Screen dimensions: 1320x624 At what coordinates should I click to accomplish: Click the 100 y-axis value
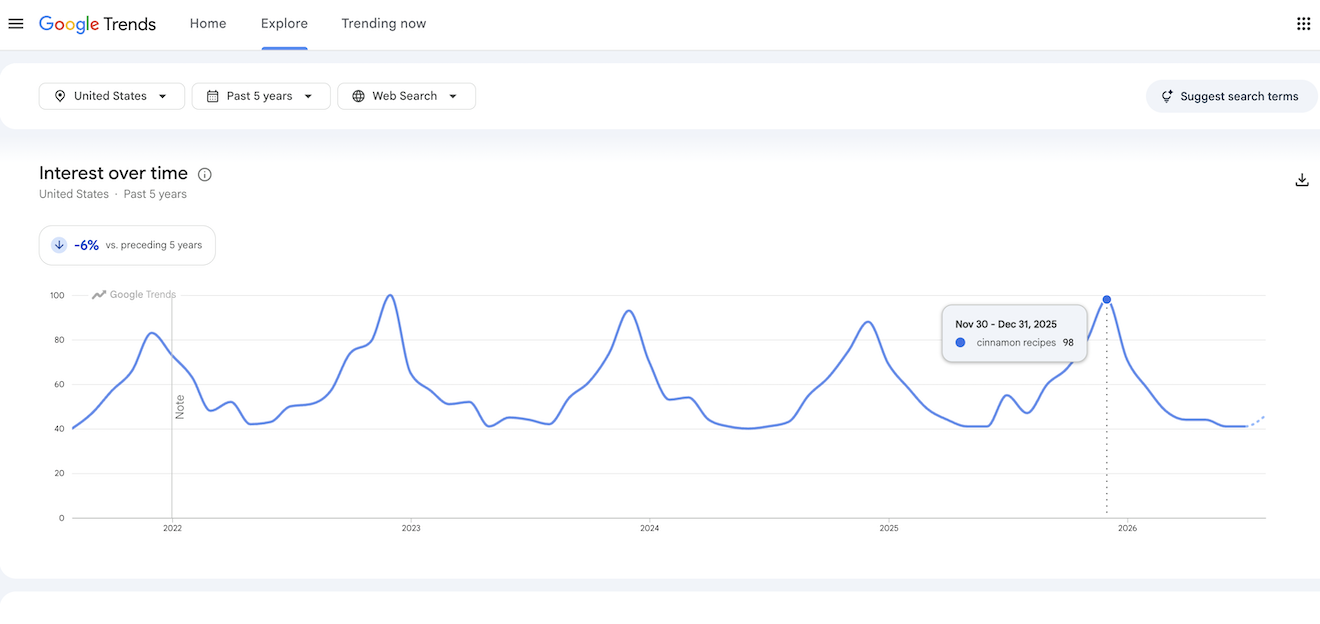[56, 295]
